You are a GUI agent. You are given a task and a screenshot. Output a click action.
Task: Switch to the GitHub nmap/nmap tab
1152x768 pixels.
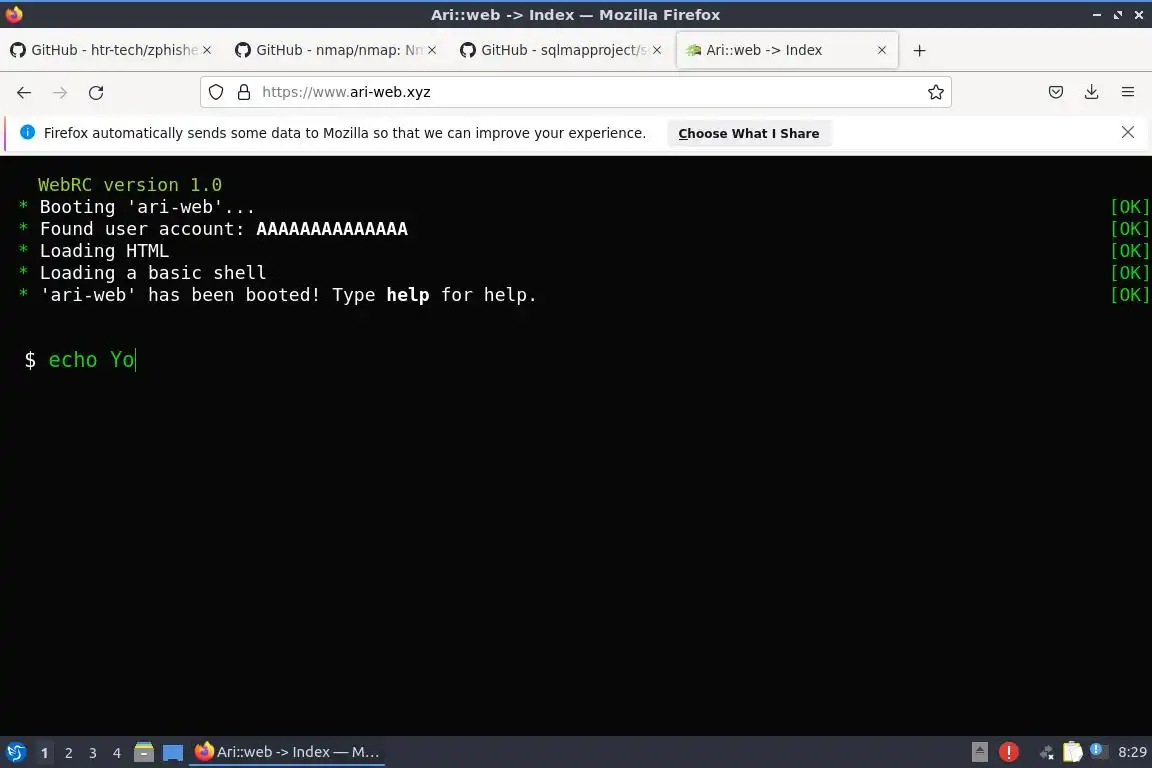click(x=336, y=50)
